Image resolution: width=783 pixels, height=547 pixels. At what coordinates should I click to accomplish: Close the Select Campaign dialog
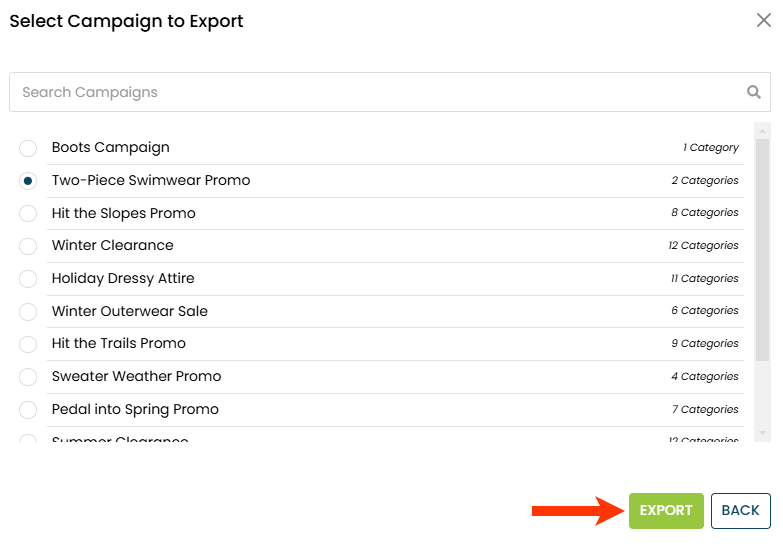[x=763, y=21]
